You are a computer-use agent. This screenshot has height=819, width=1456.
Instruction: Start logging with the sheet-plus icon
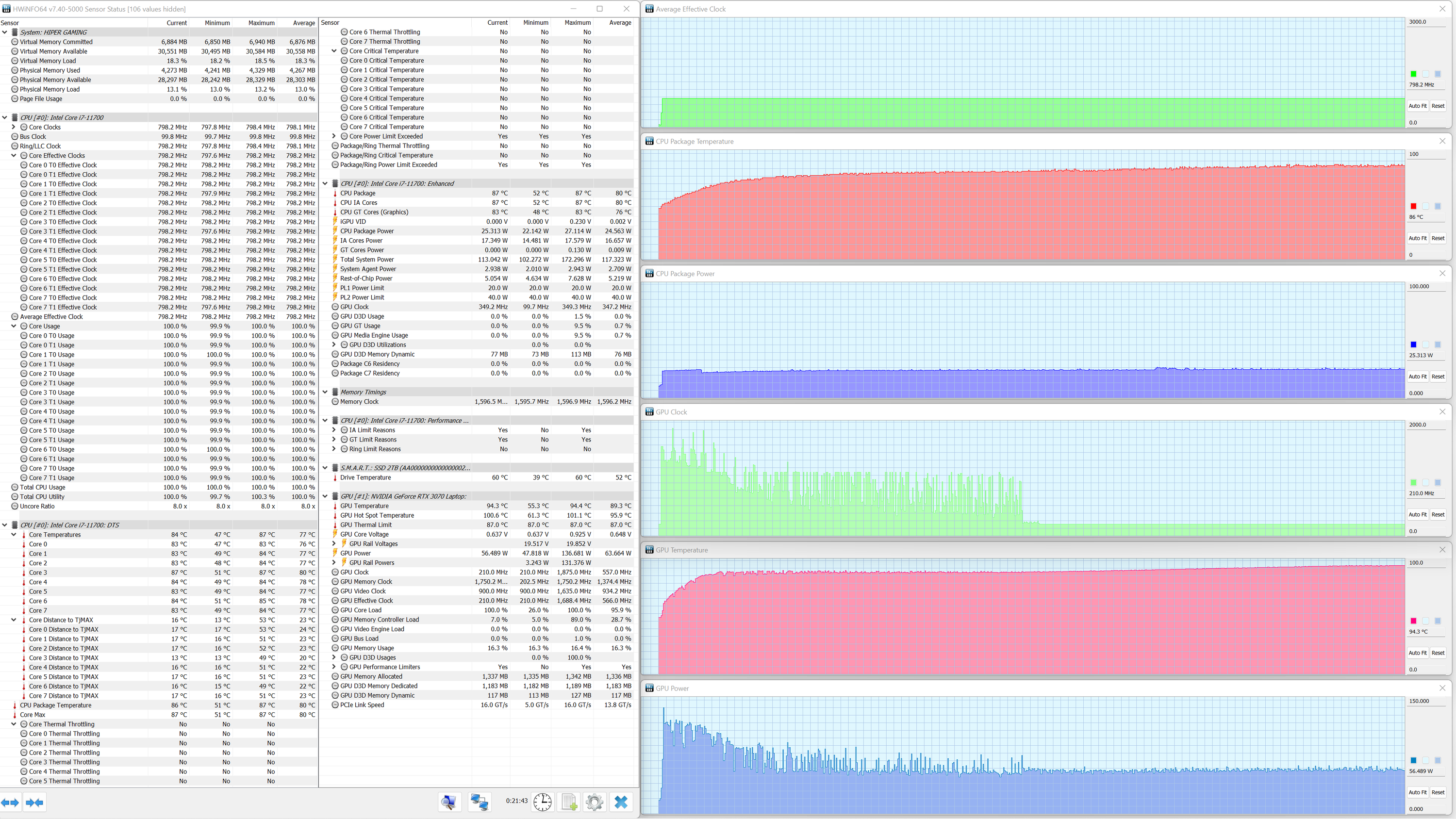click(x=569, y=802)
